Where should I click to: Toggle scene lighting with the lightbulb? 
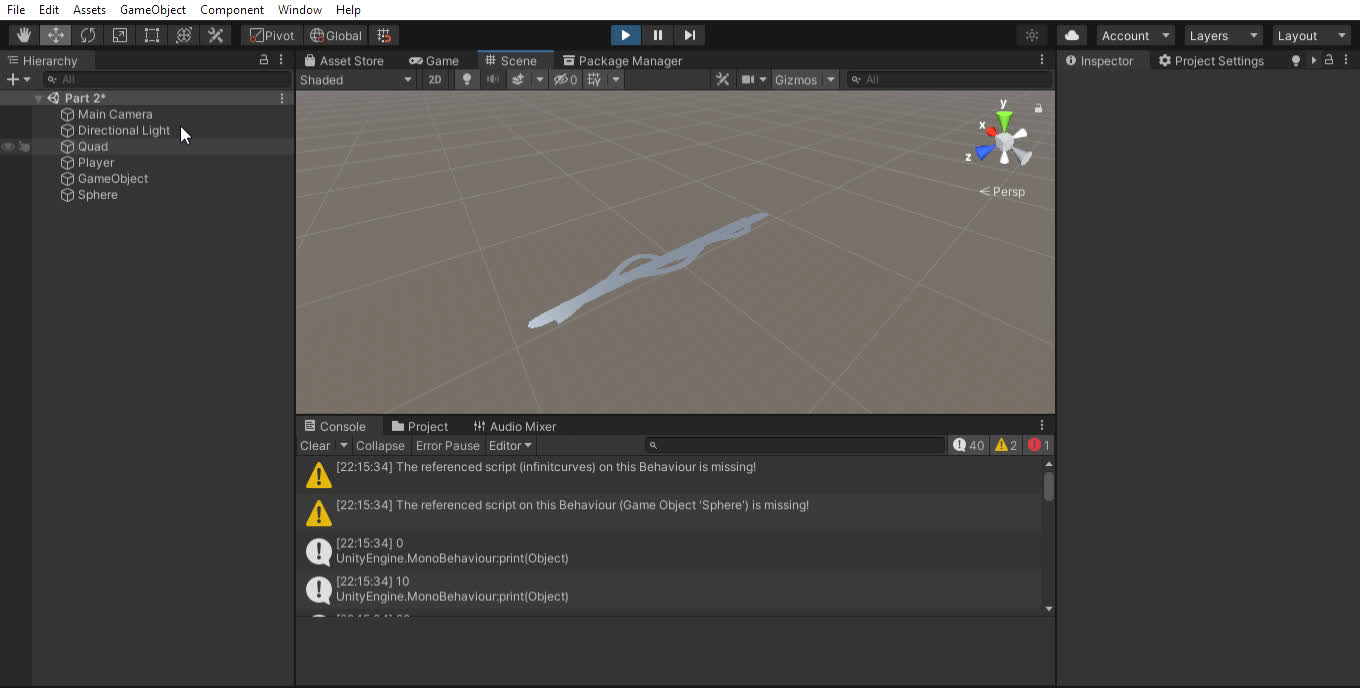click(x=466, y=80)
